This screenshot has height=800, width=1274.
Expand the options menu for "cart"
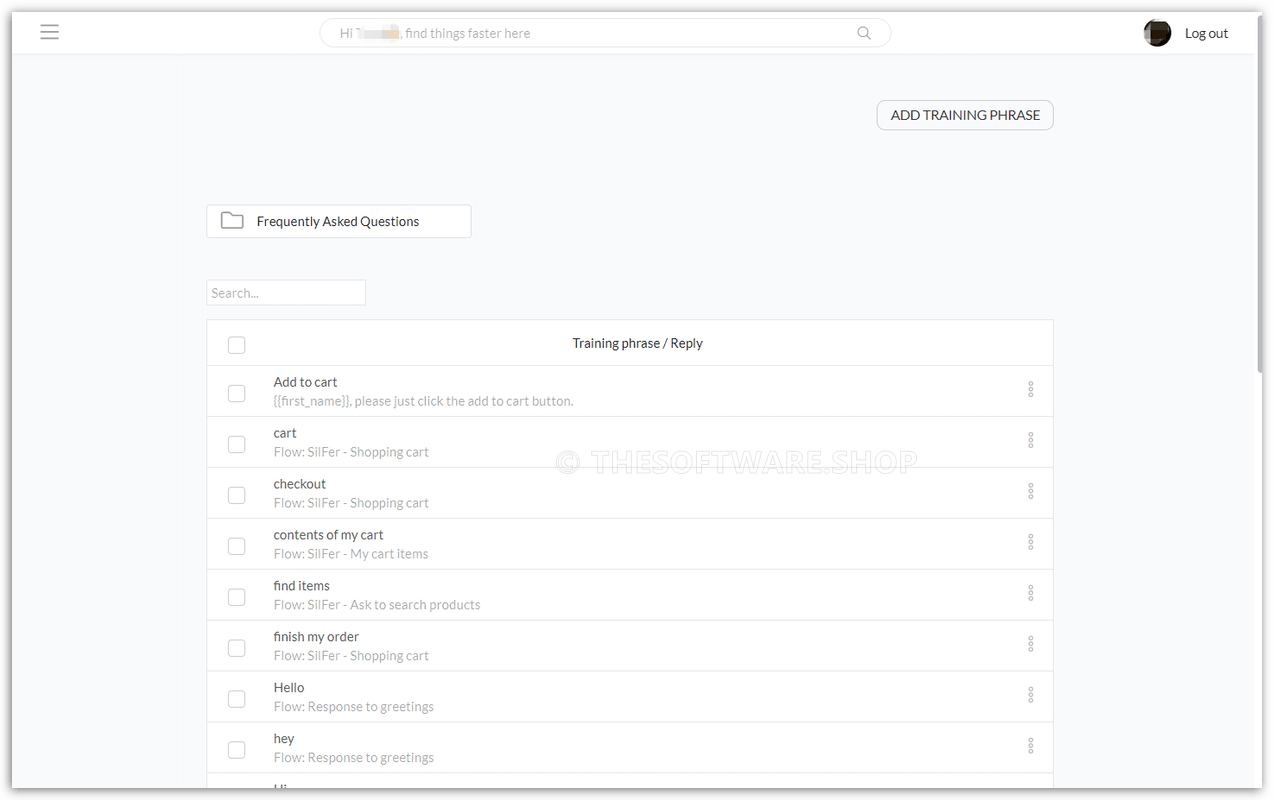(1031, 440)
